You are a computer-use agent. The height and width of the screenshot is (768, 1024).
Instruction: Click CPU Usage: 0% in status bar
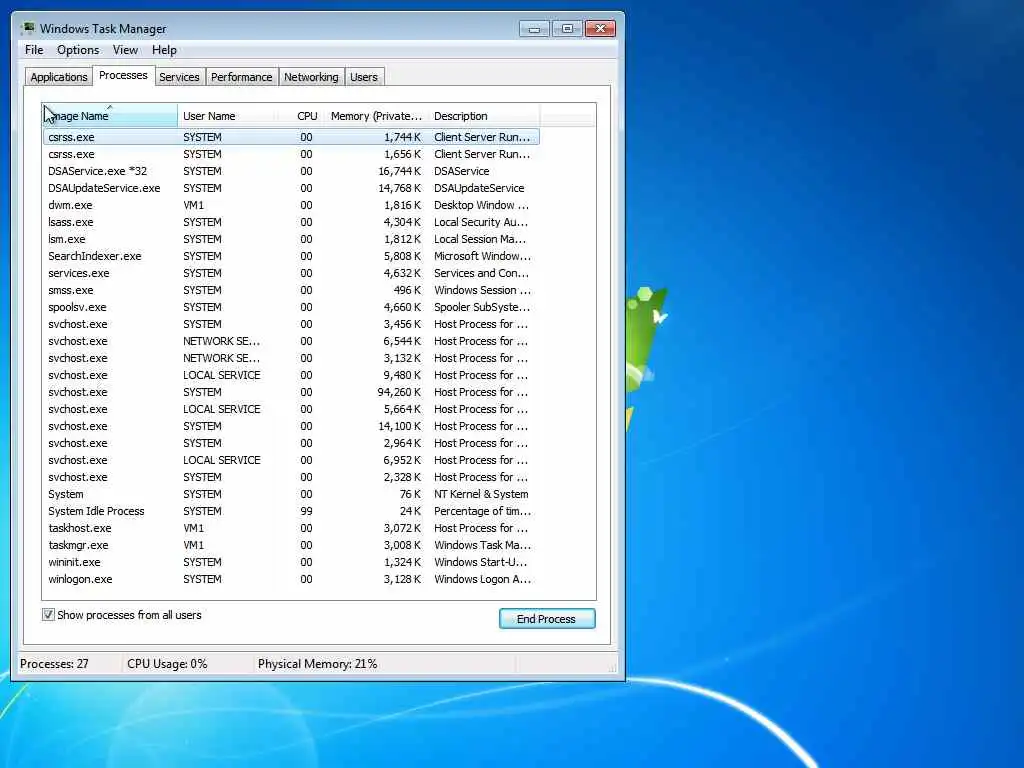(x=167, y=664)
